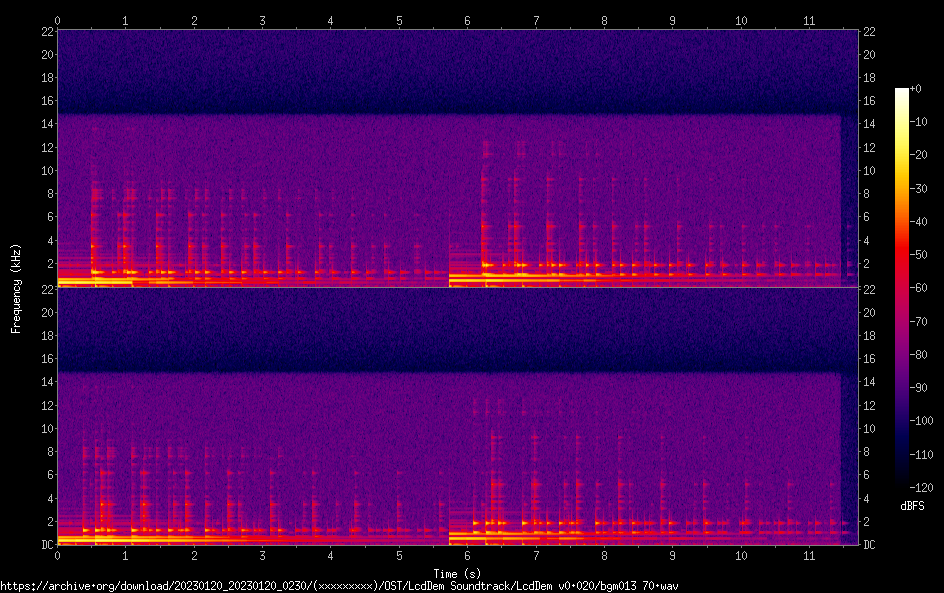
Task: Click the archive.org URL at the bottom
Action: tap(340, 585)
